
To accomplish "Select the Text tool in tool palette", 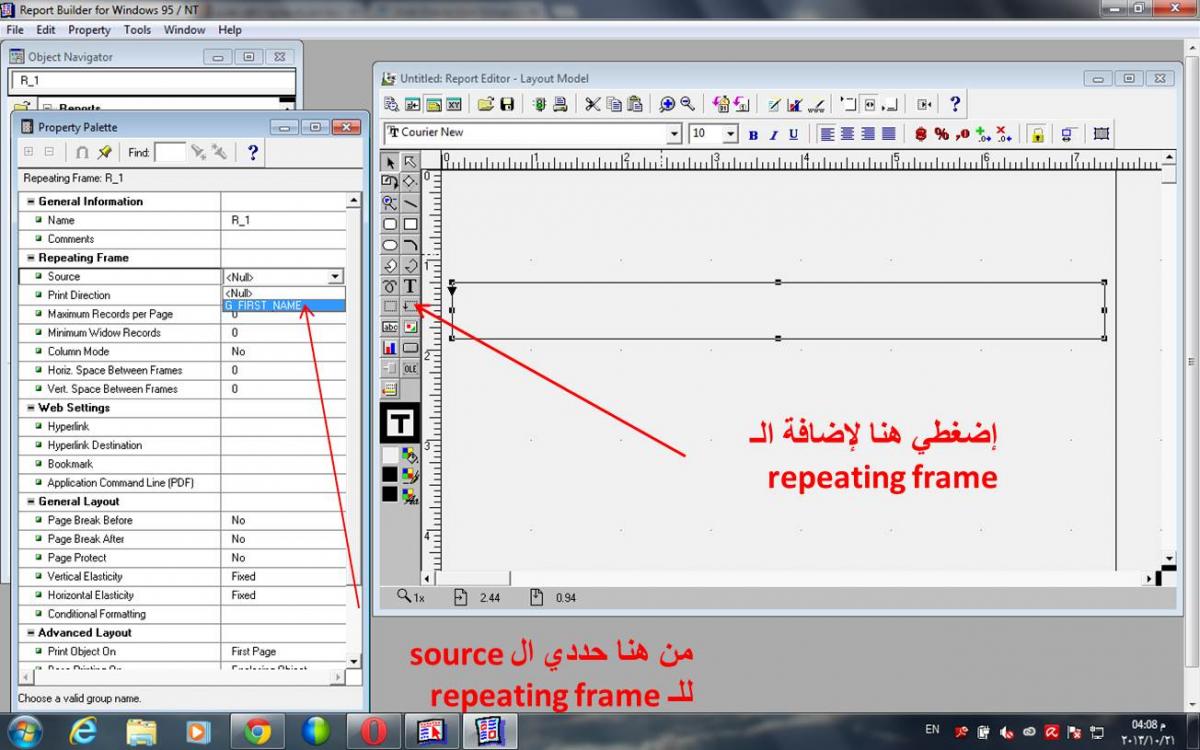I will click(x=410, y=286).
